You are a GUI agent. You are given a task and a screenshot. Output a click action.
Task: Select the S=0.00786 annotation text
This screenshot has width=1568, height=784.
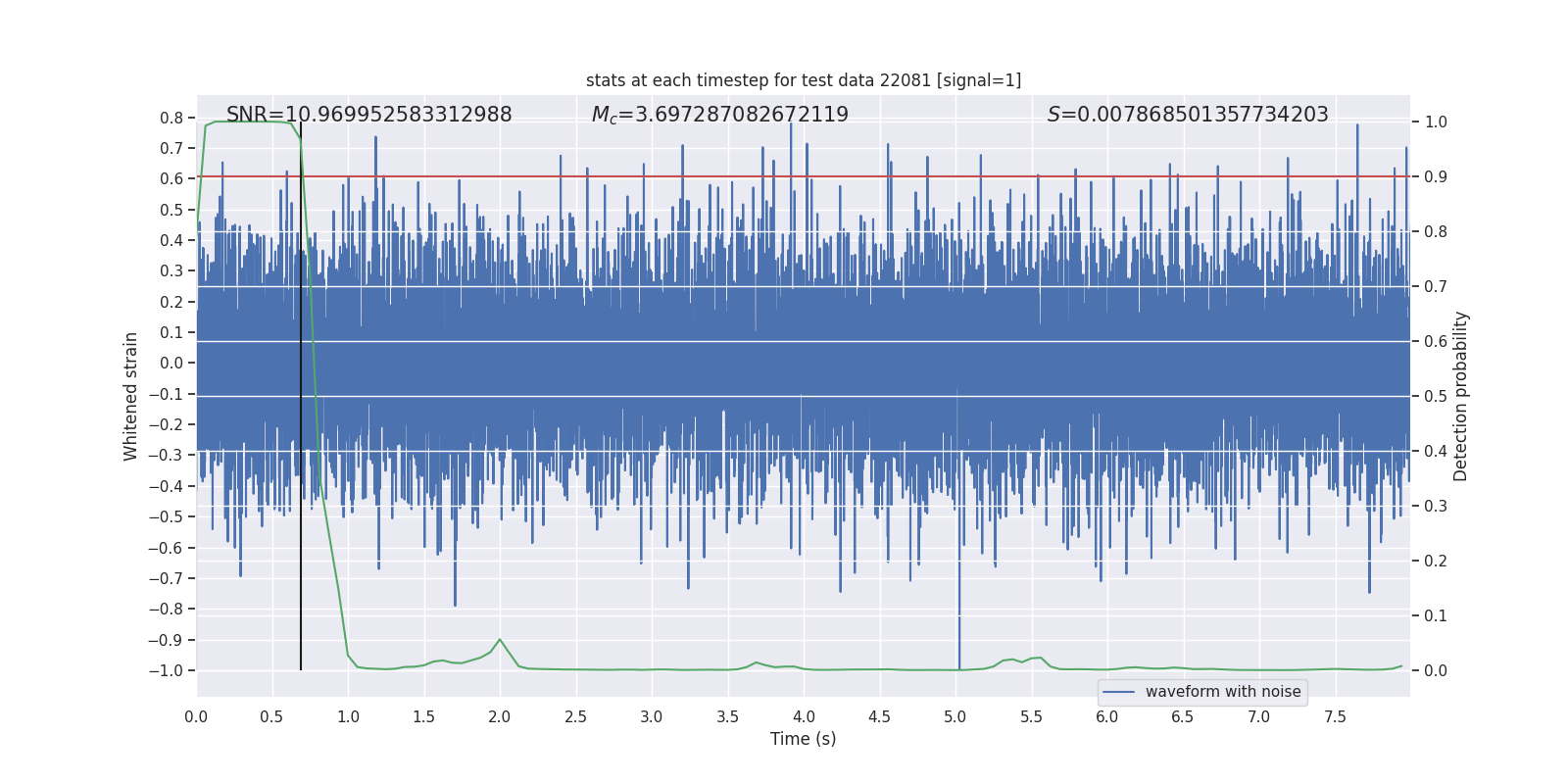(1188, 115)
